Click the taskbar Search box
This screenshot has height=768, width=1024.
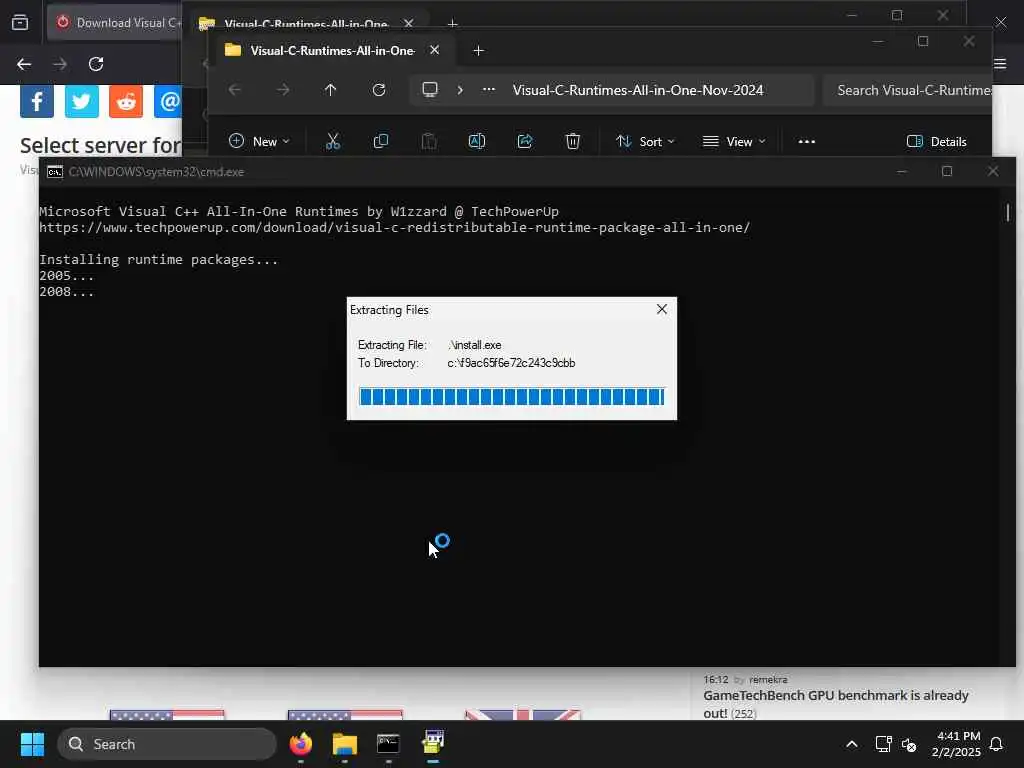coord(167,744)
